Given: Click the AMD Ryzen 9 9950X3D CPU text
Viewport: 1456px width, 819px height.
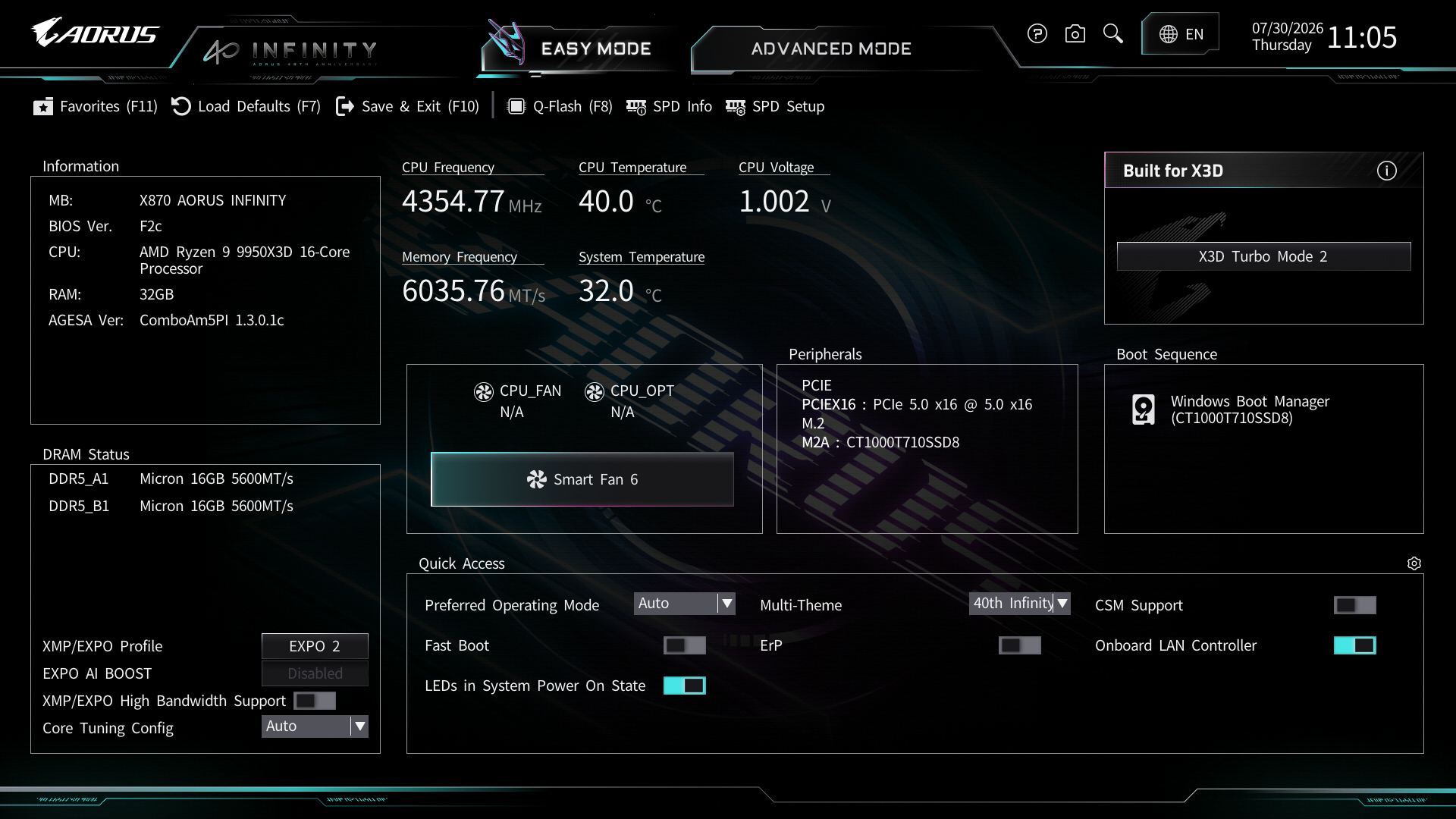Looking at the screenshot, I should click(244, 260).
